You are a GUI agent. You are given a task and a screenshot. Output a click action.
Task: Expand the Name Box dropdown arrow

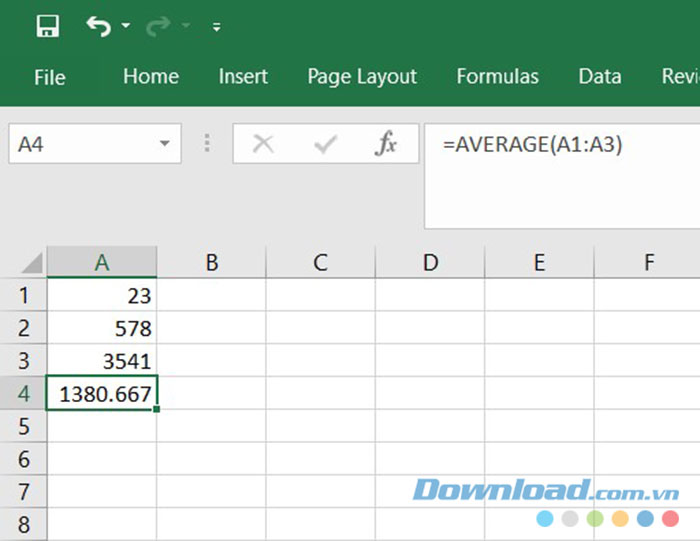[x=164, y=145]
